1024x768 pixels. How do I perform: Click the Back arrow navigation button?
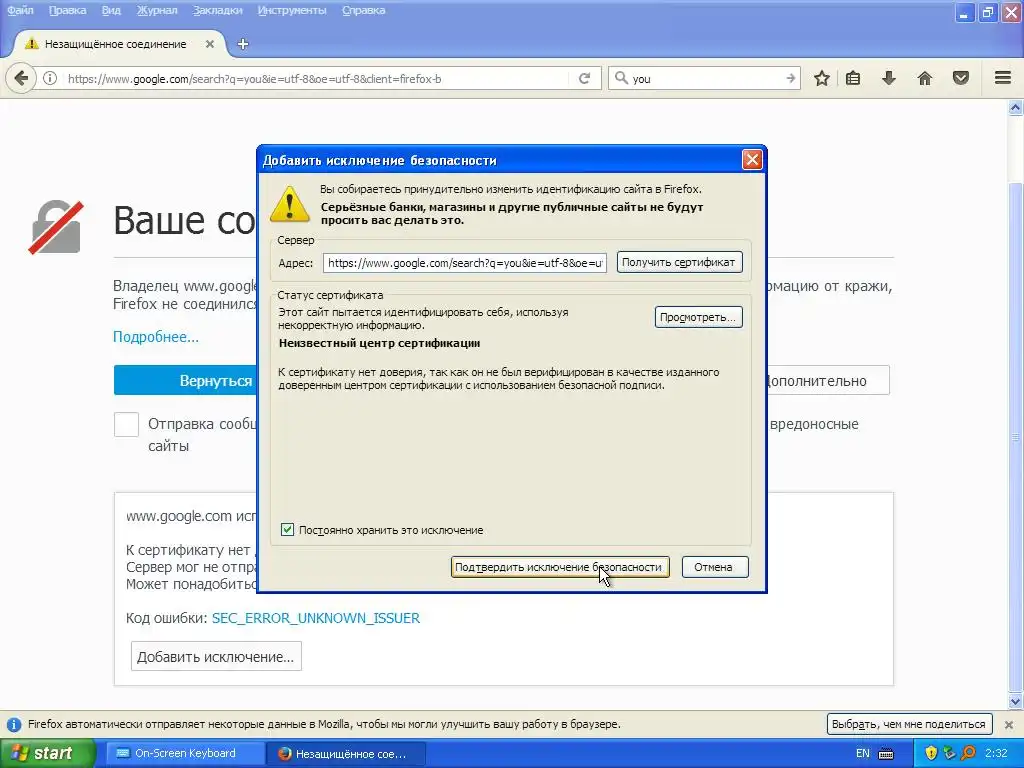(21, 78)
